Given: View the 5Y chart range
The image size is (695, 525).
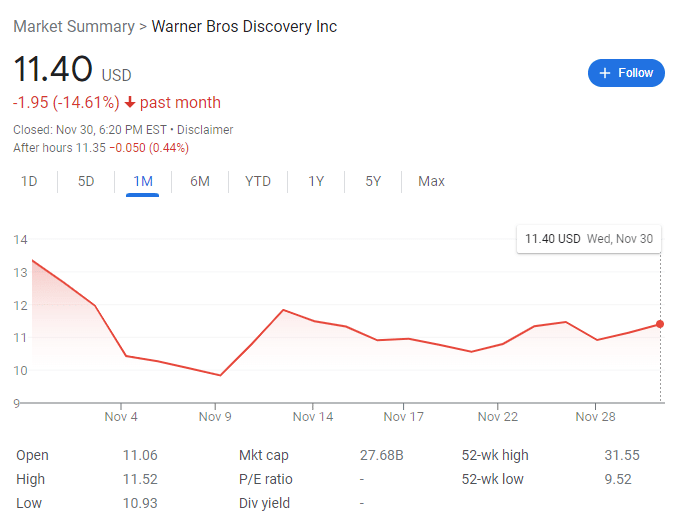Looking at the screenshot, I should click(373, 181).
